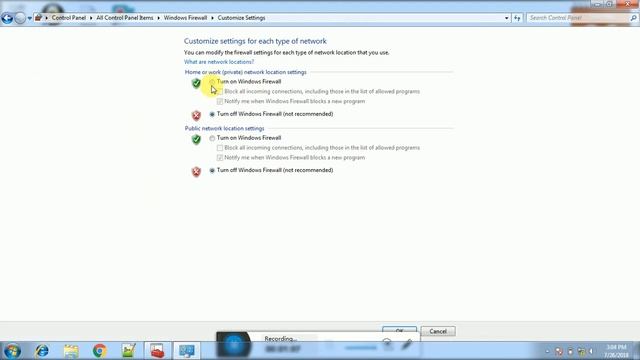
Task: Expand the arrow before the Control Panel breadcrumb
Action: tap(47, 18)
